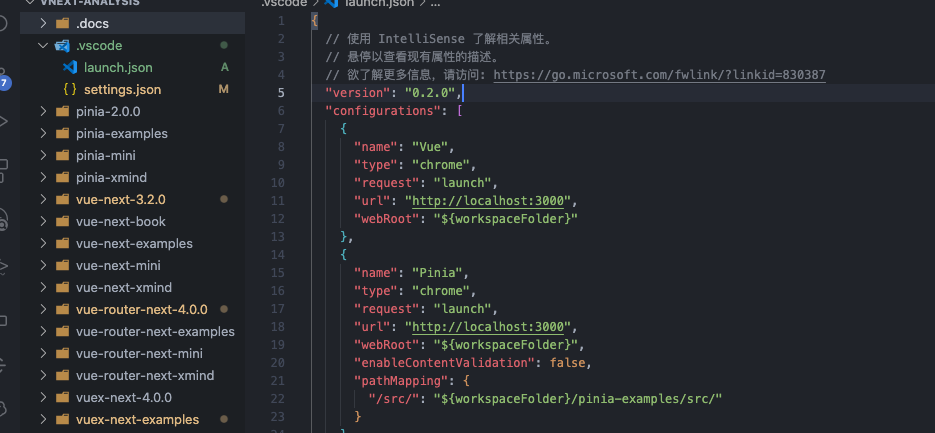This screenshot has height=433, width=935.
Task: Click the "enableContentValidation" key
Action: [444, 363]
